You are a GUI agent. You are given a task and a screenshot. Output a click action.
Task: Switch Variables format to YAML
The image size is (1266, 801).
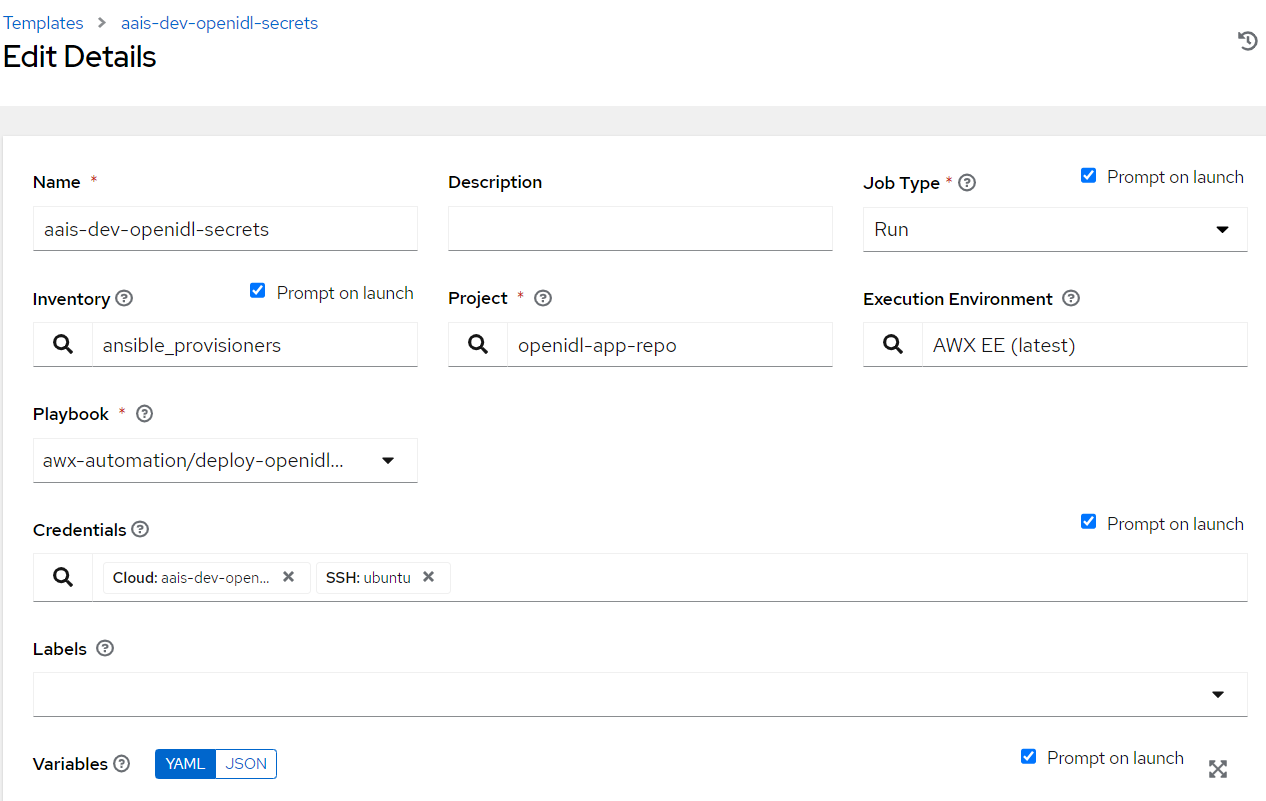pyautogui.click(x=185, y=764)
